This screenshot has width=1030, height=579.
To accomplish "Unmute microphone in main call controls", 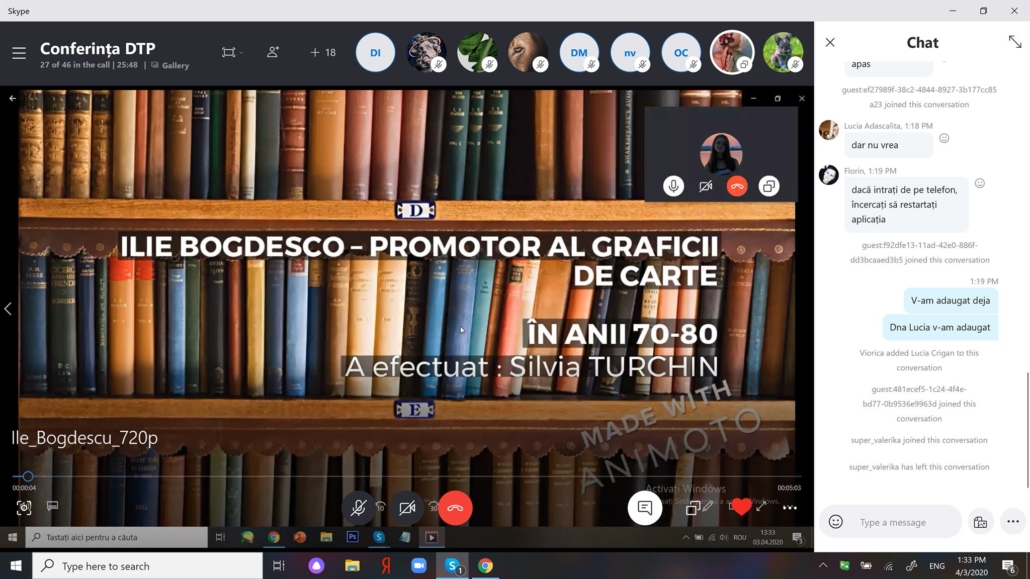I will (358, 508).
